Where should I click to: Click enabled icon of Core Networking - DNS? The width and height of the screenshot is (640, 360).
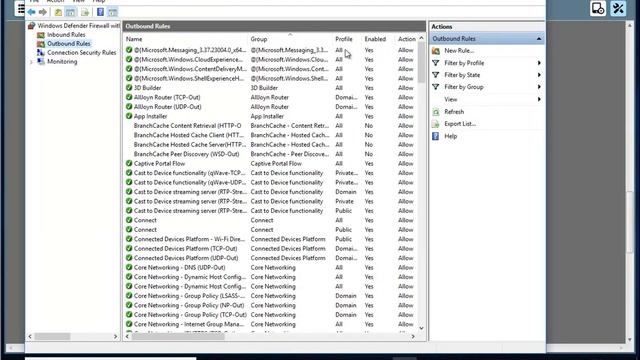129,267
